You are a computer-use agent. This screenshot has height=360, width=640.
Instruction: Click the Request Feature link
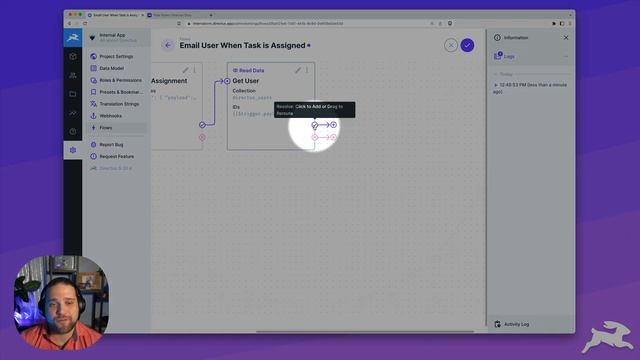click(x=116, y=156)
